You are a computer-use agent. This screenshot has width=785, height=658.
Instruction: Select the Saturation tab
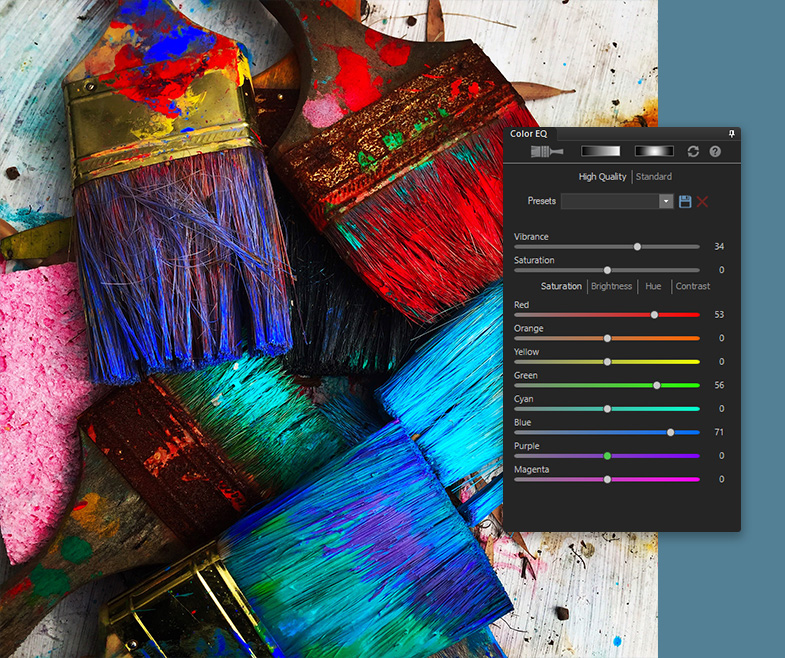point(561,286)
